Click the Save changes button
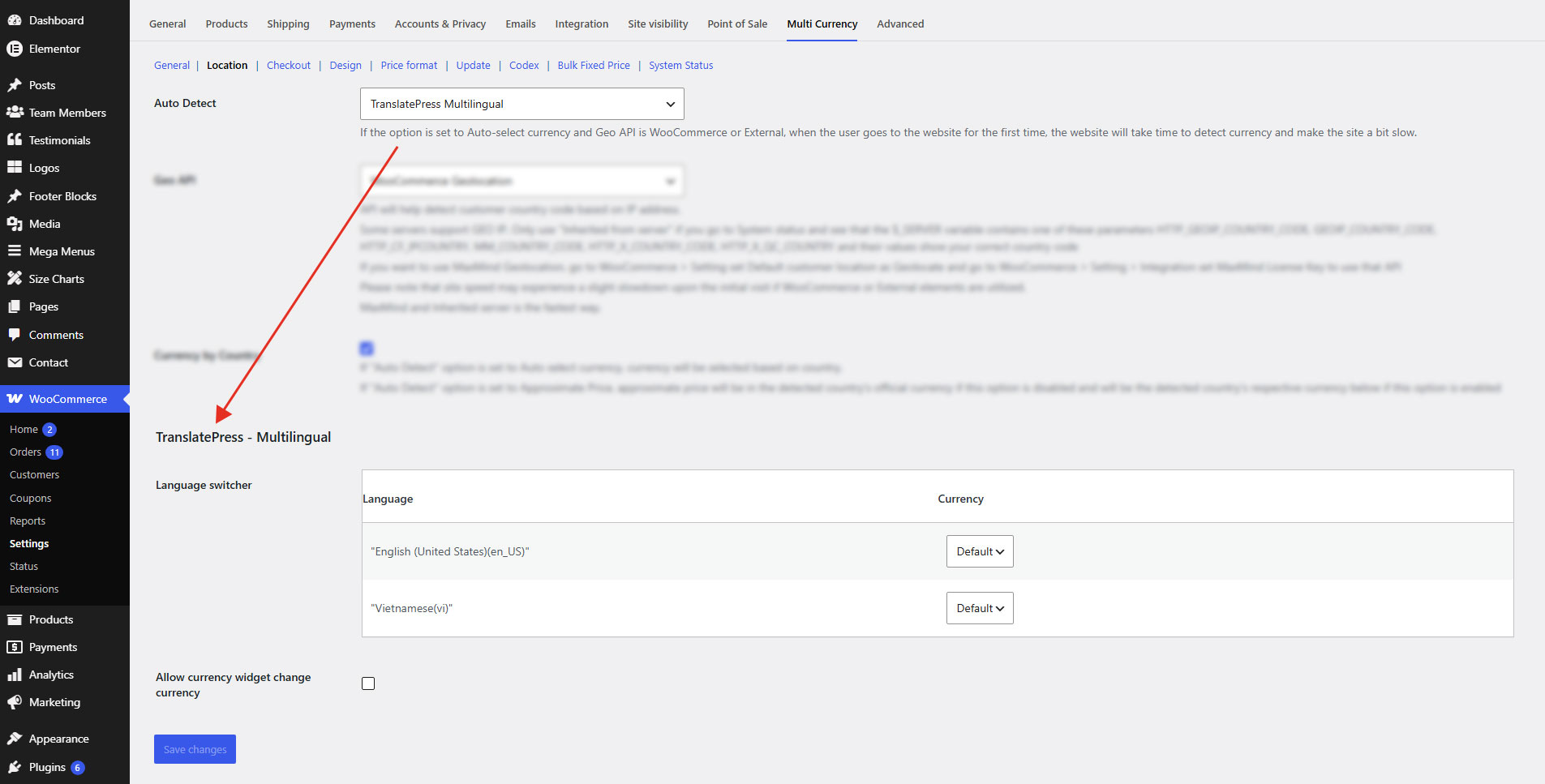 (x=195, y=749)
